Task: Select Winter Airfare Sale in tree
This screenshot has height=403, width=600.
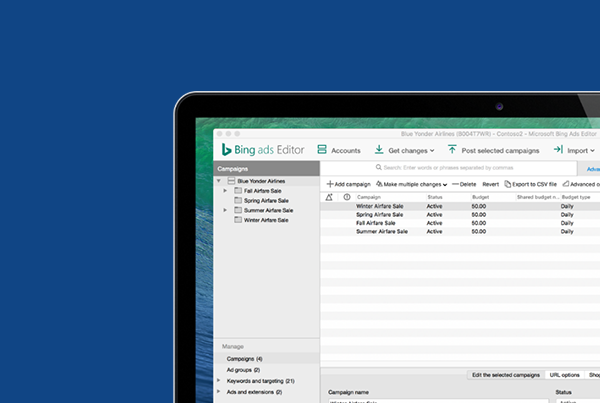Action: tap(266, 220)
